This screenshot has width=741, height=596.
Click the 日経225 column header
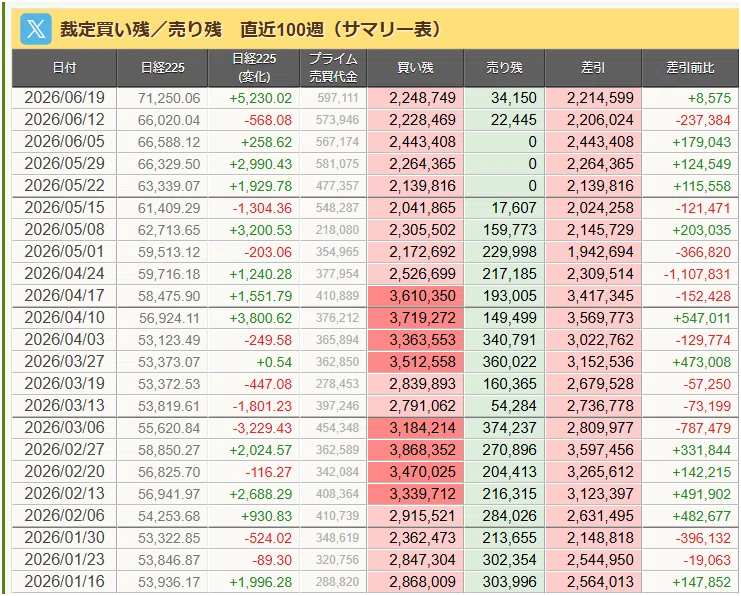point(162,68)
